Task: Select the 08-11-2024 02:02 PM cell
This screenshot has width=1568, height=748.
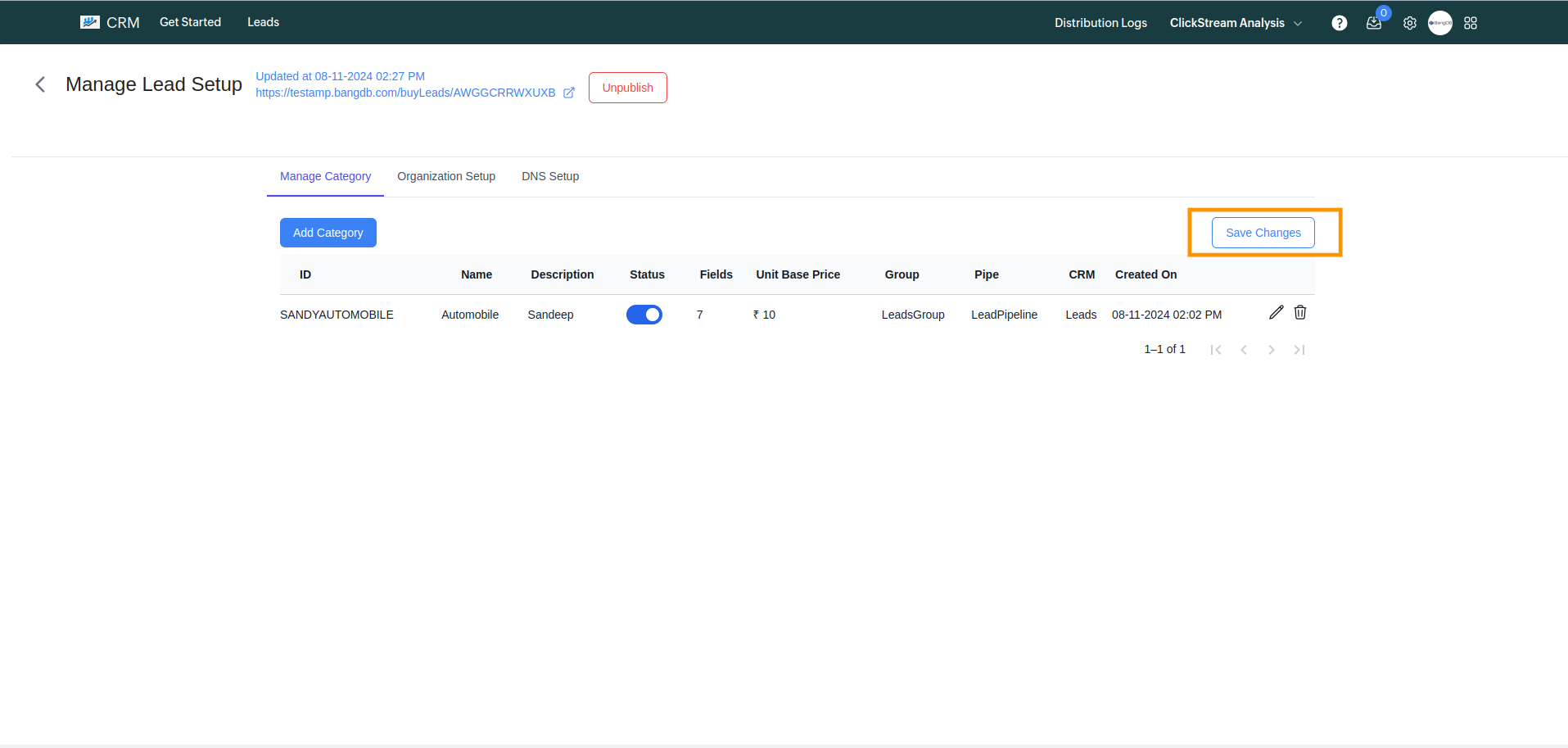Action: coord(1167,315)
